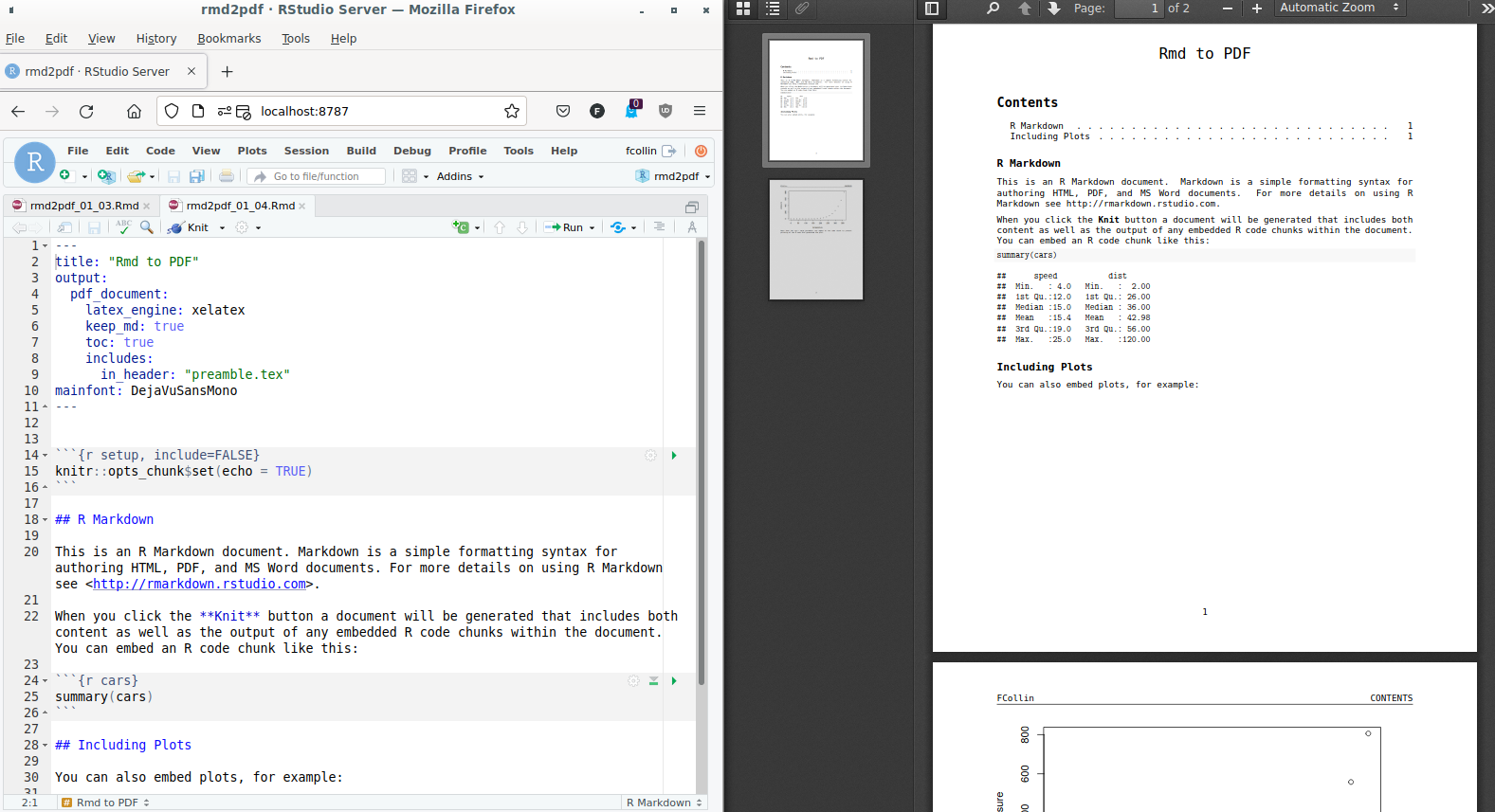
Task: Collapse the cars chunk fold at line 24
Action: tap(46, 681)
